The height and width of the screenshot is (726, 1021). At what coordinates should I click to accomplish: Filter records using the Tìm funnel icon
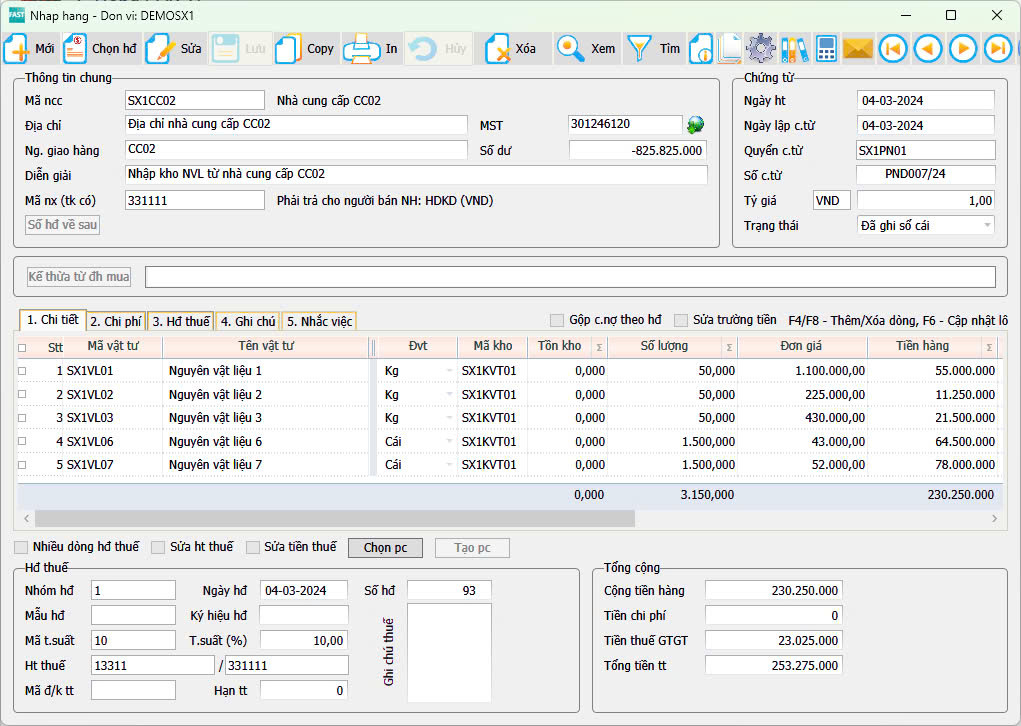point(639,48)
